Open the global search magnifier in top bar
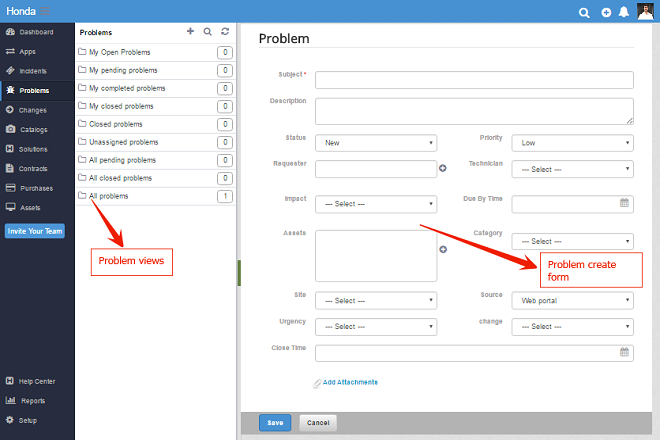Viewport: 660px width, 440px height. [x=584, y=13]
